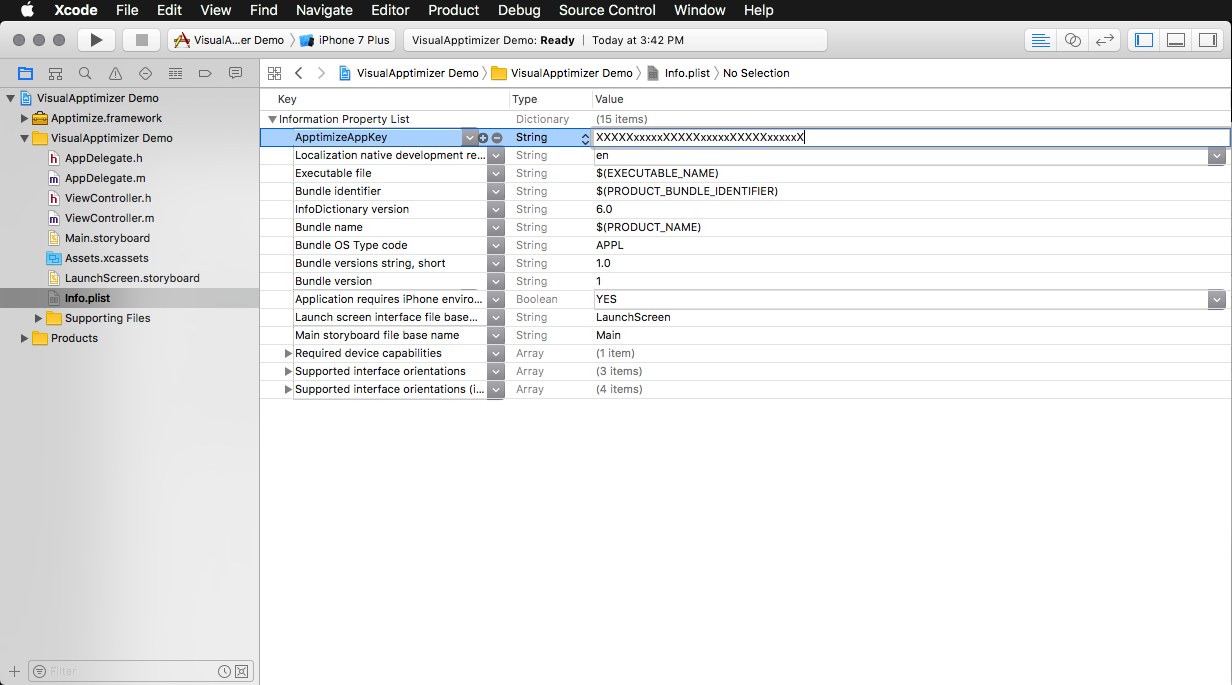The image size is (1232, 685).
Task: Open the Bundle identifier key dropdown
Action: click(496, 191)
